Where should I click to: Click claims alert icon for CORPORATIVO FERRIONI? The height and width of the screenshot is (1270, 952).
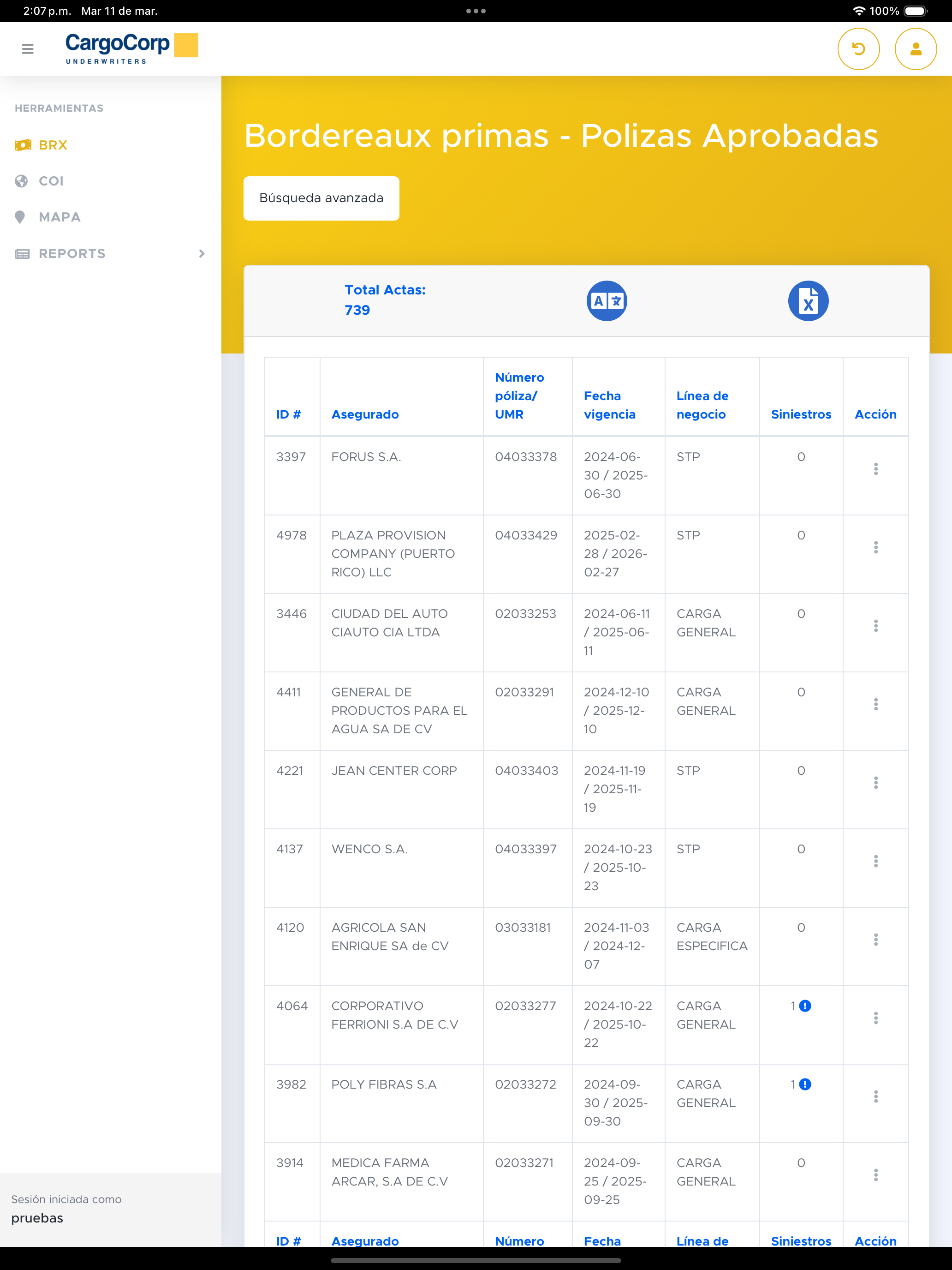805,1006
